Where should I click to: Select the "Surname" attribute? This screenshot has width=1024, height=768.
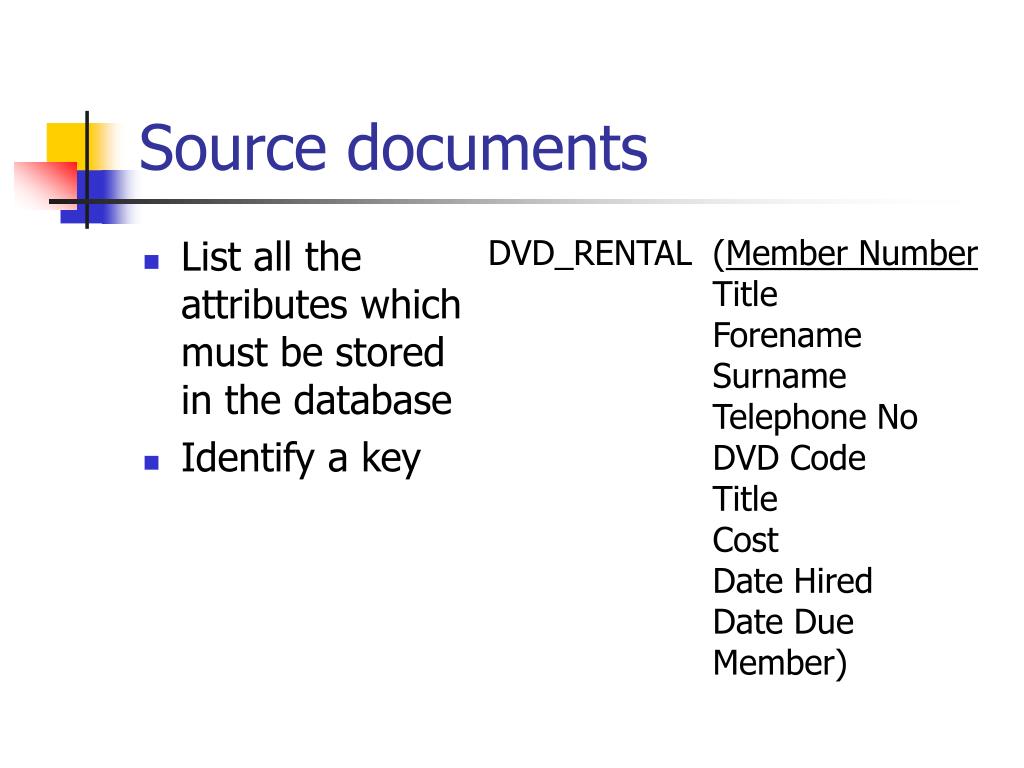(780, 376)
